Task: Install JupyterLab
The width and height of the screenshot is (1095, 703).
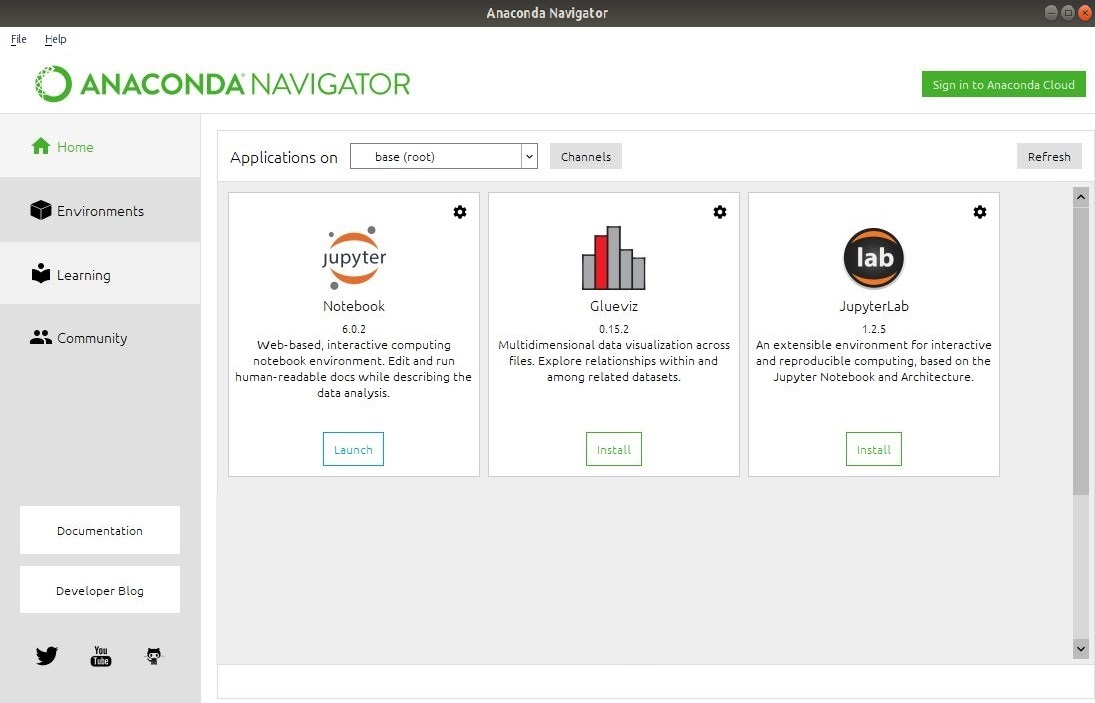Action: pyautogui.click(x=874, y=450)
